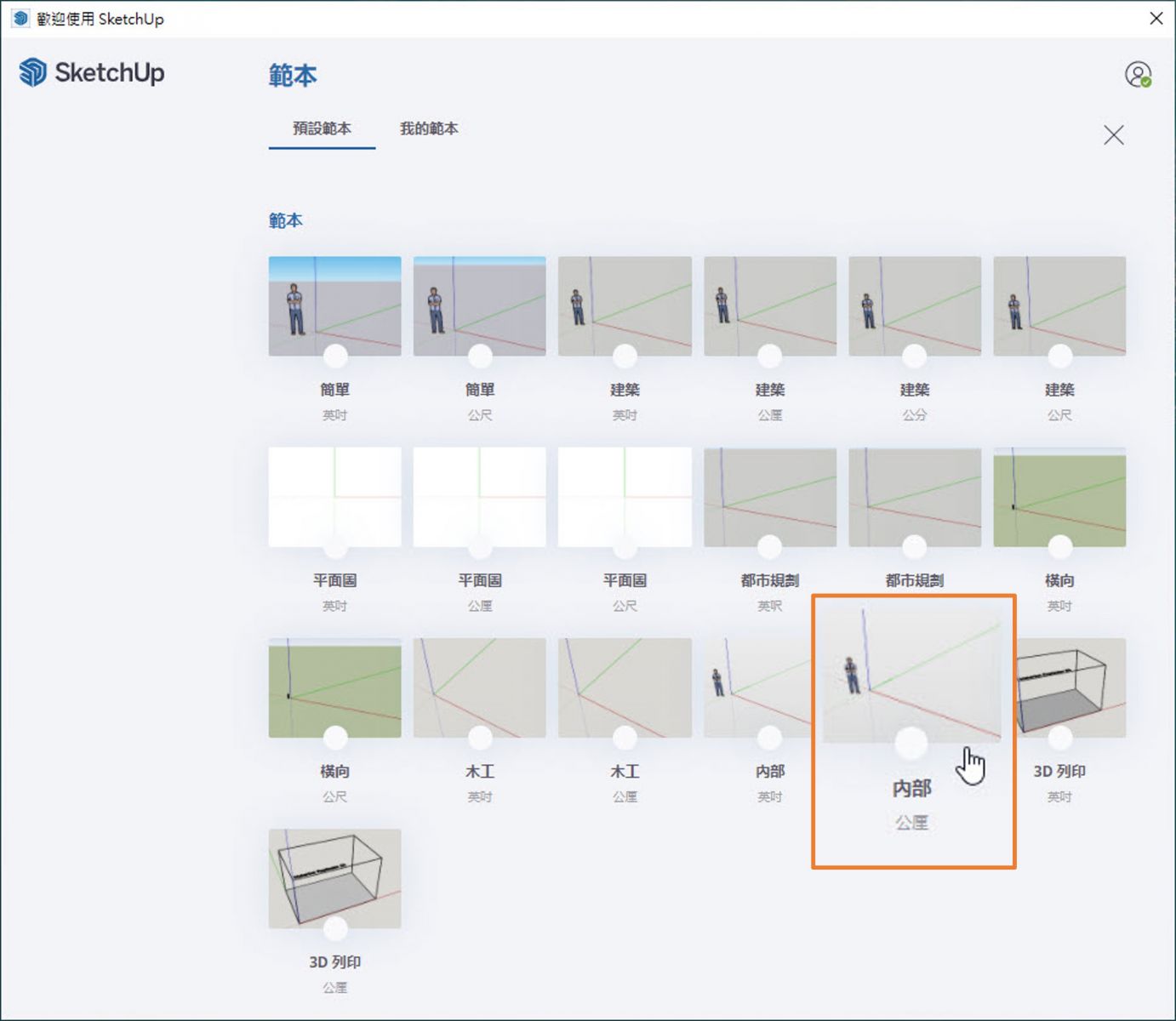This screenshot has width=1176, height=1021.
Task: Choose the 3D 列印 英吋 template thumbnail
Action: point(1071,687)
